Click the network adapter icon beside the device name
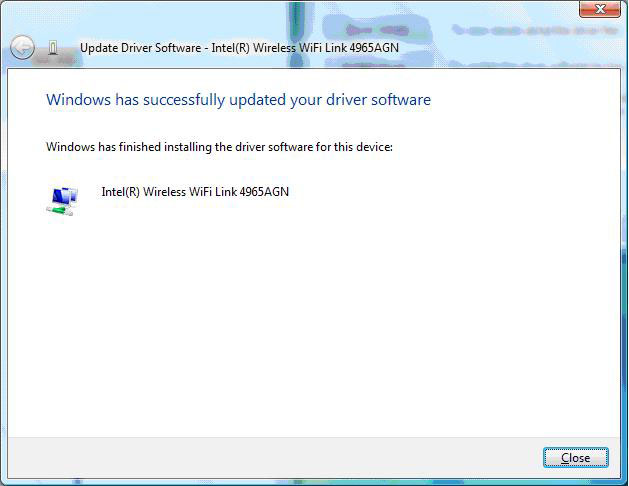629x486 pixels. 62,201
